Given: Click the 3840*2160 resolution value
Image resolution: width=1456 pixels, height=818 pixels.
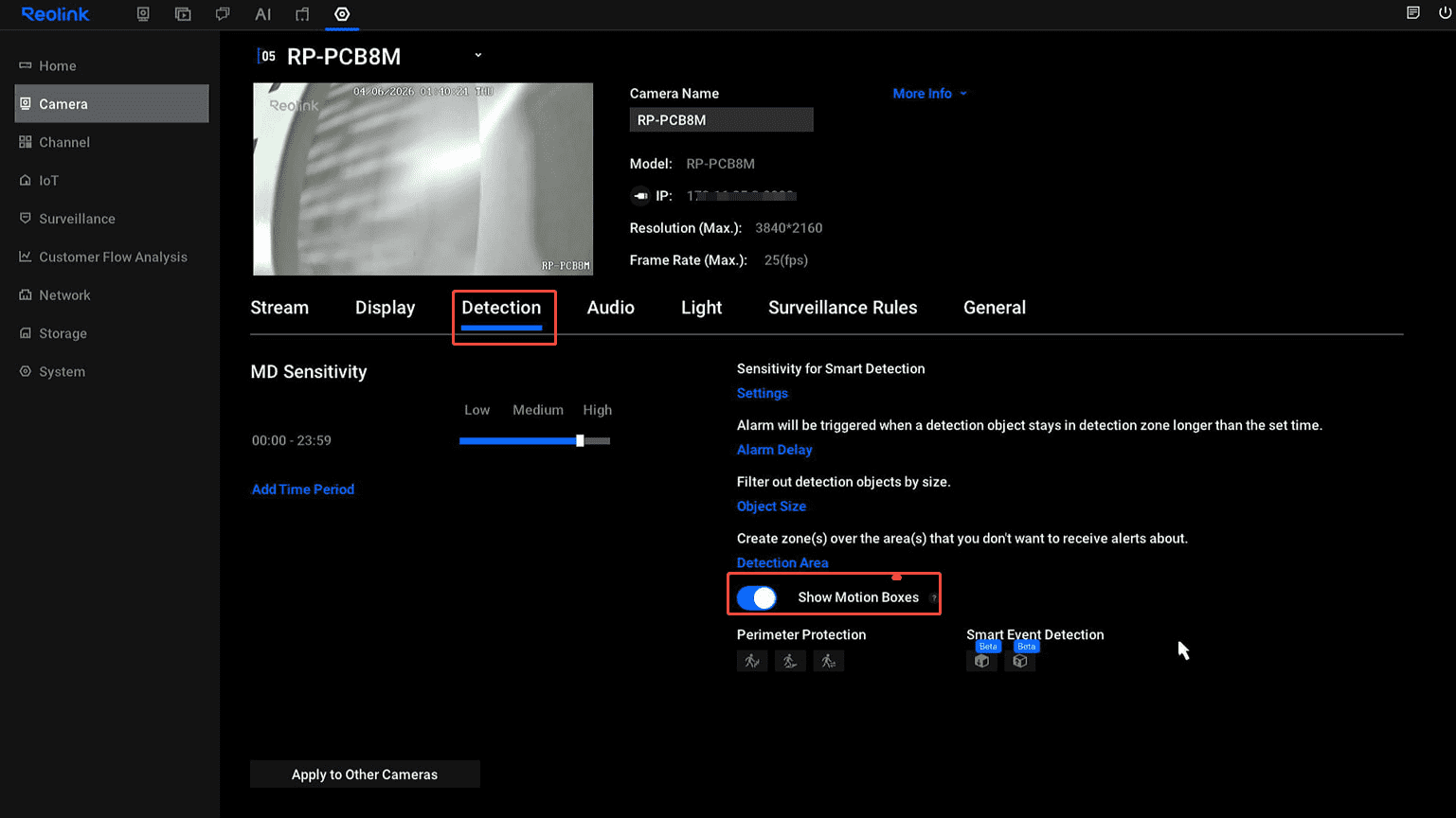Looking at the screenshot, I should click(x=789, y=228).
